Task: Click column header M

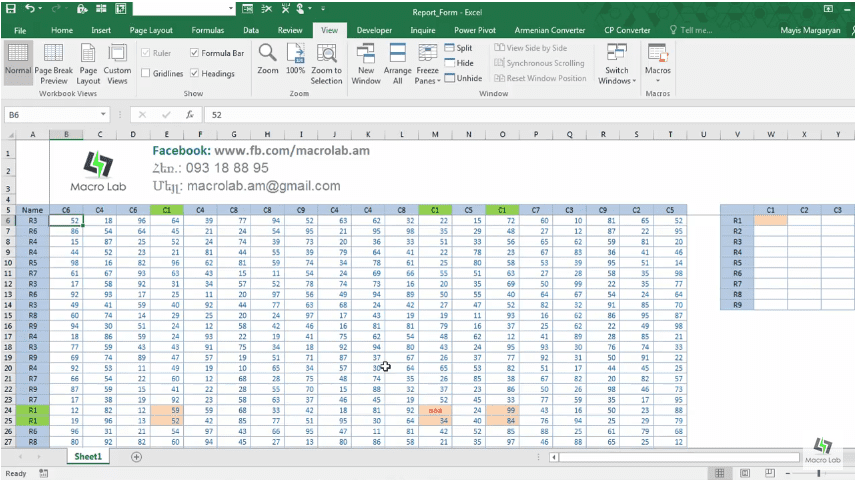Action: pyautogui.click(x=435, y=134)
